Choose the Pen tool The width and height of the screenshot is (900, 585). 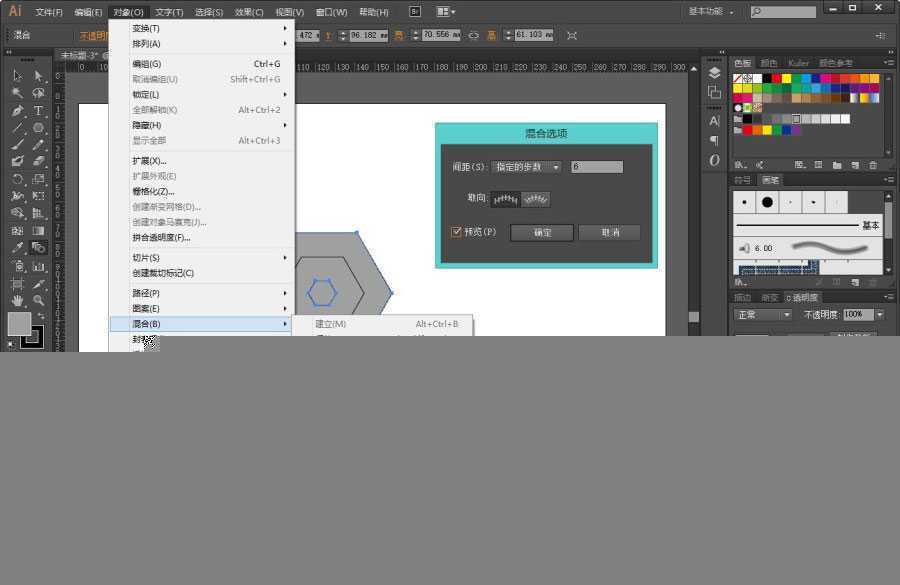point(16,111)
